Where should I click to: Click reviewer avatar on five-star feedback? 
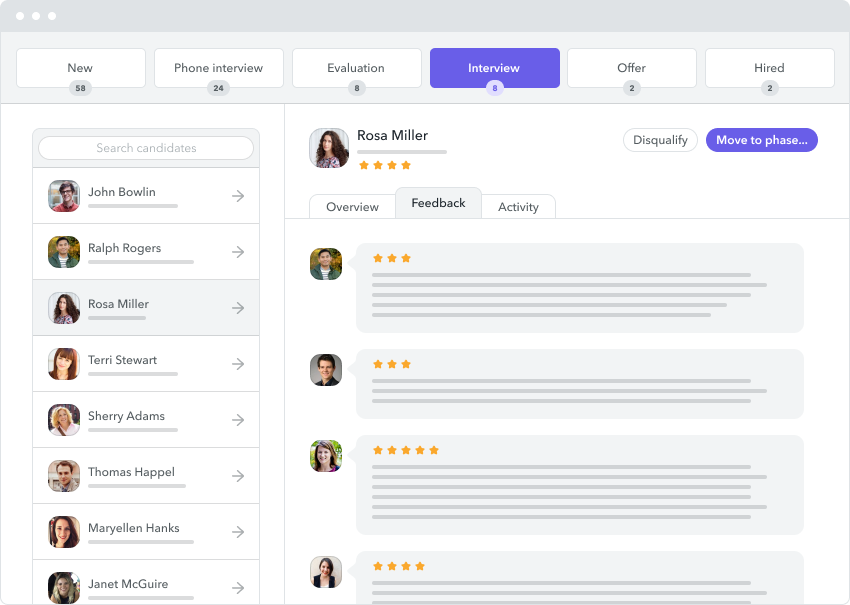point(326,456)
